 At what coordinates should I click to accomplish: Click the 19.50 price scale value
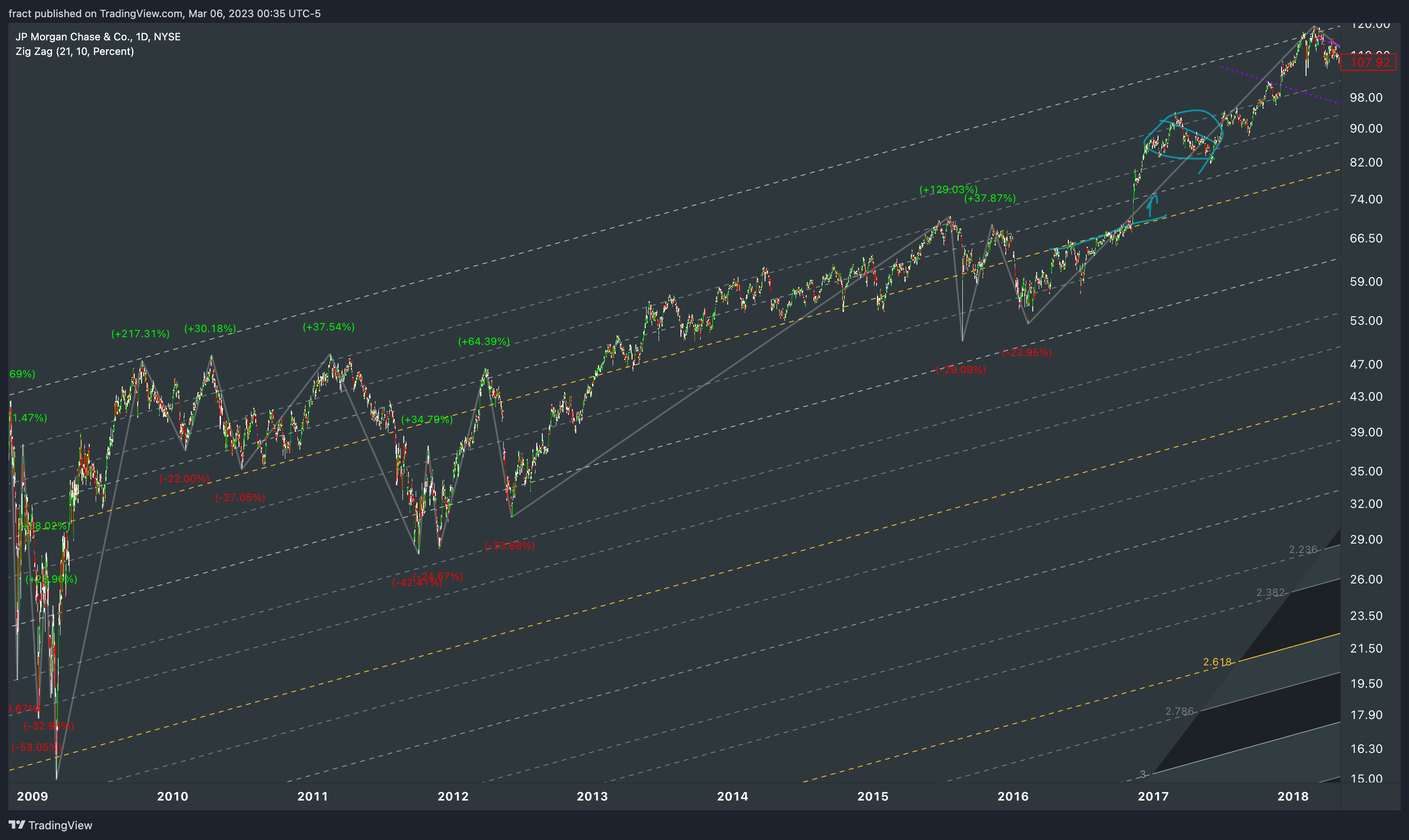(x=1366, y=684)
